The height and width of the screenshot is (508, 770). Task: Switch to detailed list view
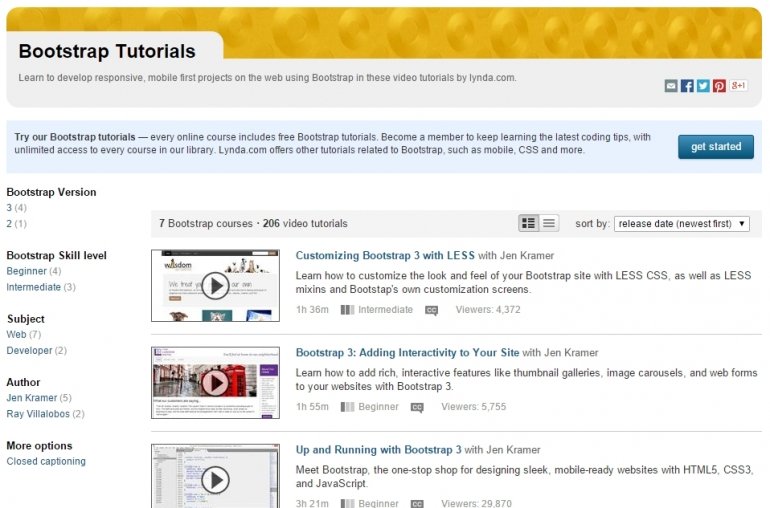pos(529,223)
